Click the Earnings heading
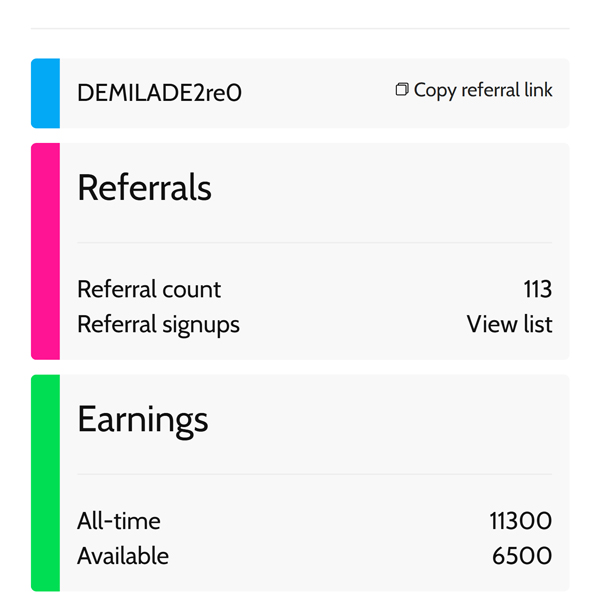Image resolution: width=600 pixels, height=600 pixels. (142, 419)
